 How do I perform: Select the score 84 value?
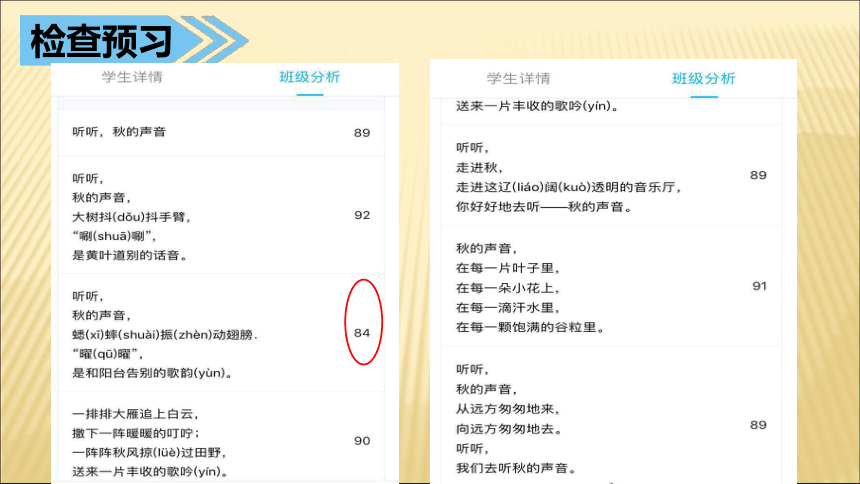[x=362, y=333]
